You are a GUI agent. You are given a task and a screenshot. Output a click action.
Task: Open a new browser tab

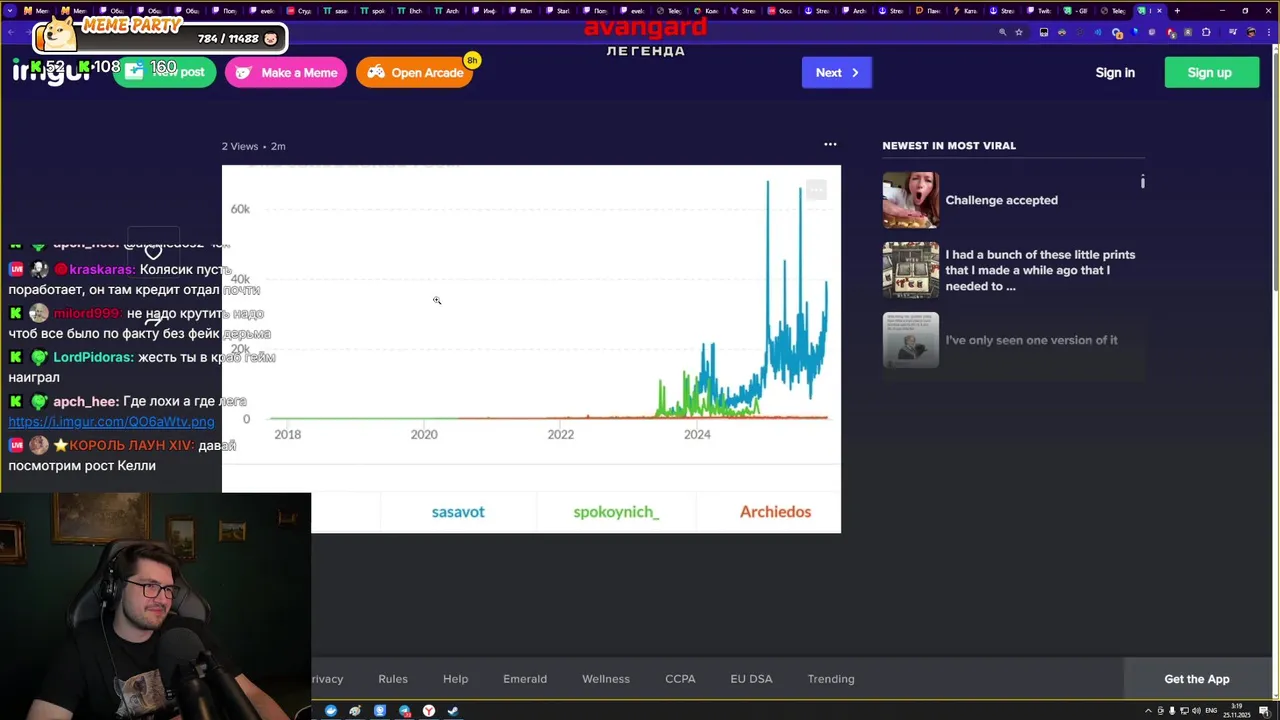[1177, 11]
